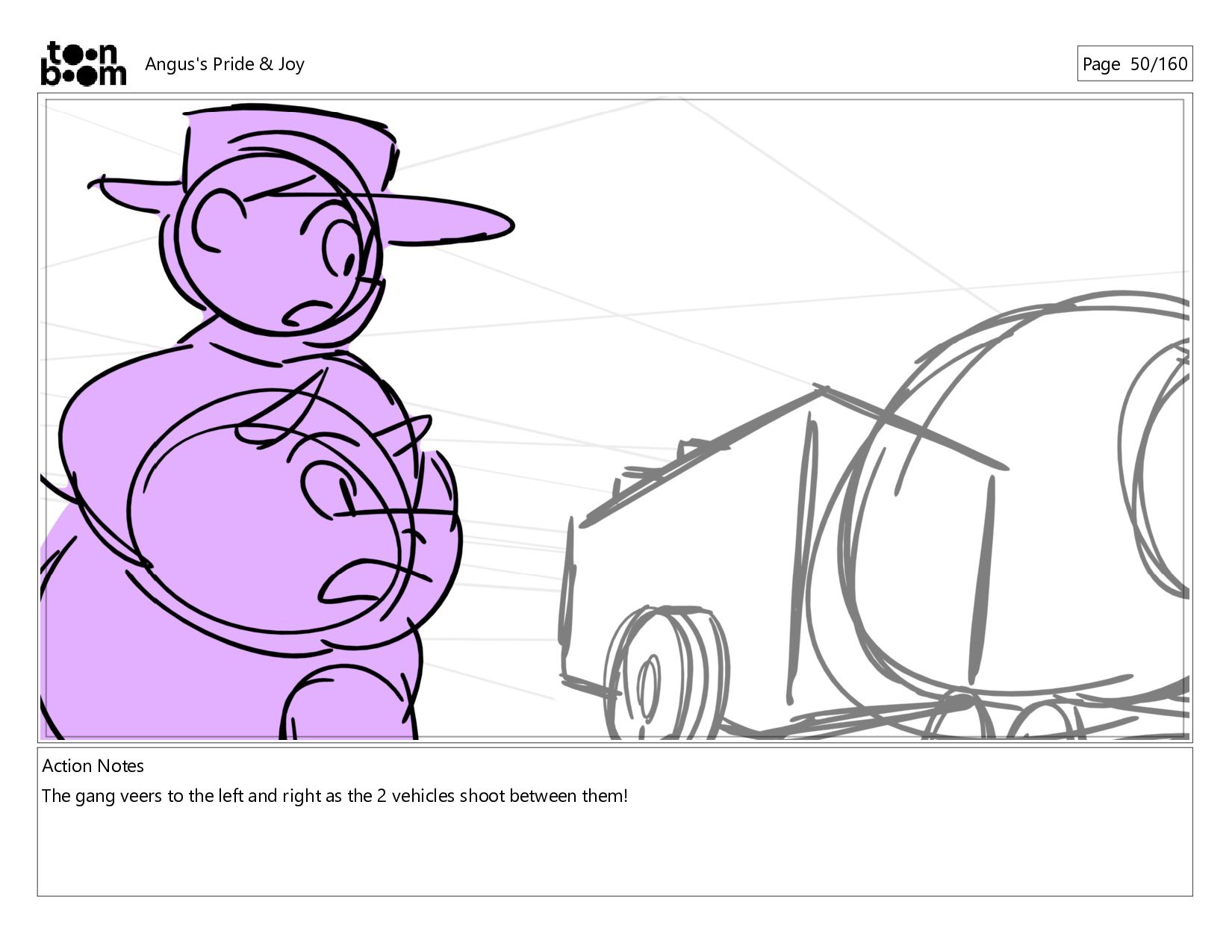This screenshot has width=1232, height=952.
Task: Click the "Action Notes" heading
Action: pos(93,766)
